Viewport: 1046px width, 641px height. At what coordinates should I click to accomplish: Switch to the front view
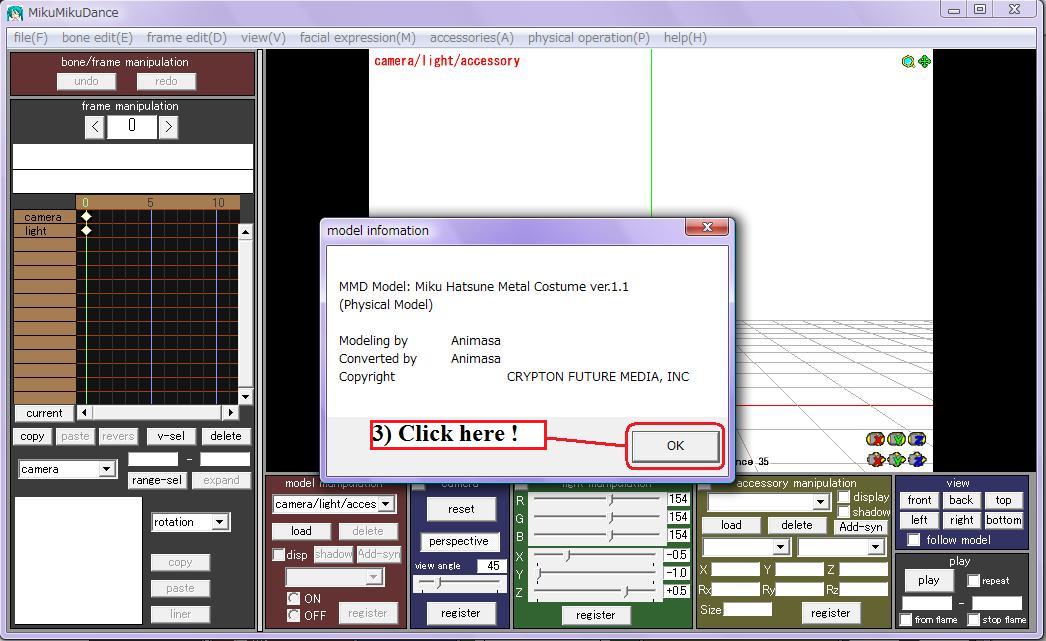[919, 500]
